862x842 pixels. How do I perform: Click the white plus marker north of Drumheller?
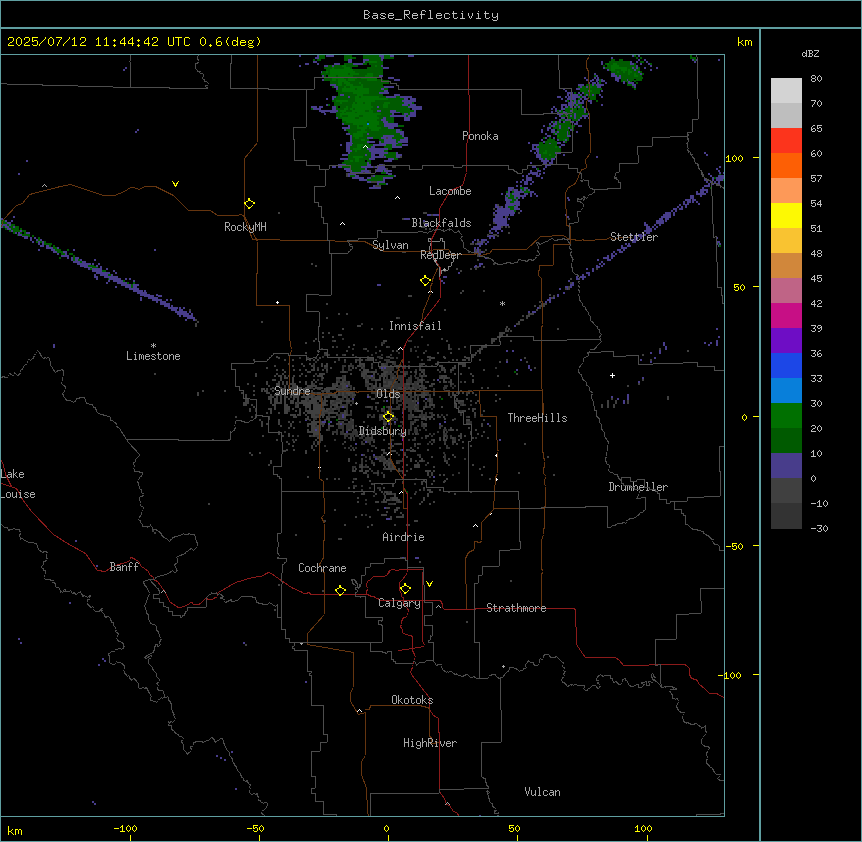coord(612,375)
